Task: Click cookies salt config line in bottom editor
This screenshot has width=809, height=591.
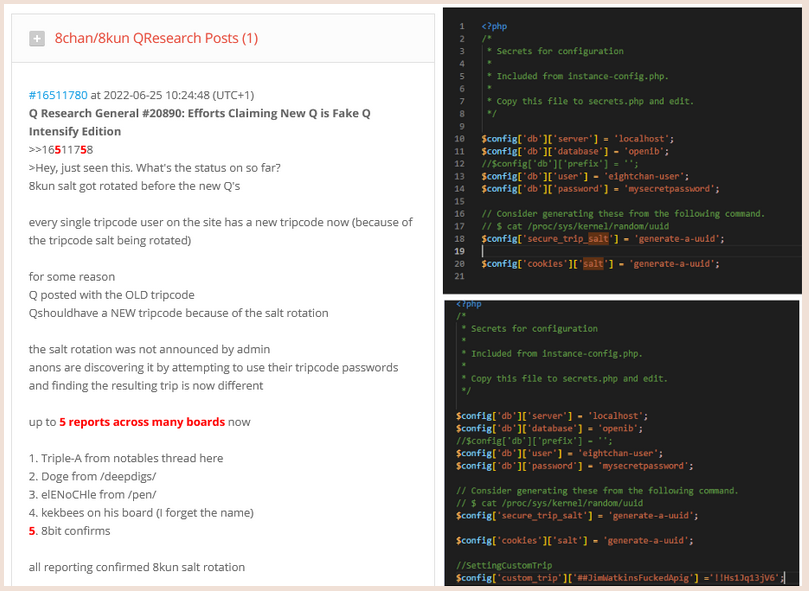Action: click(575, 540)
